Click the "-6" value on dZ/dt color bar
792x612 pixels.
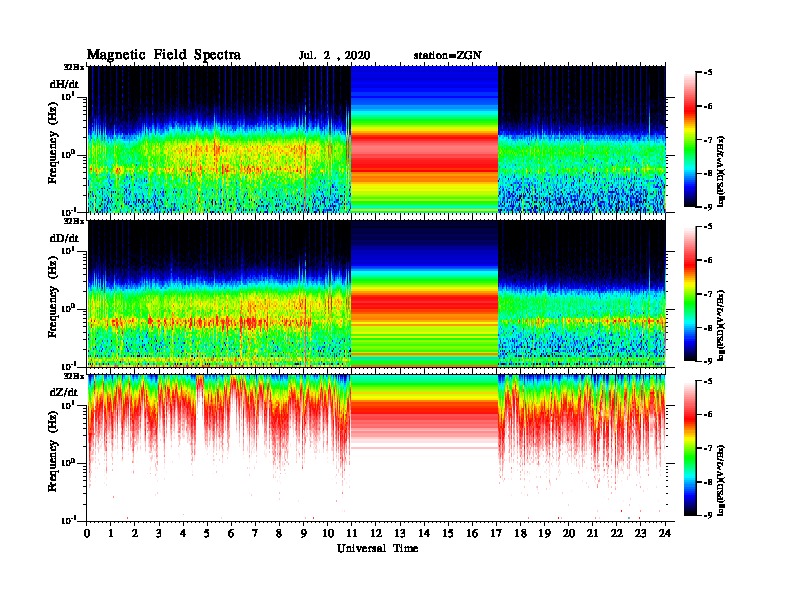point(708,415)
